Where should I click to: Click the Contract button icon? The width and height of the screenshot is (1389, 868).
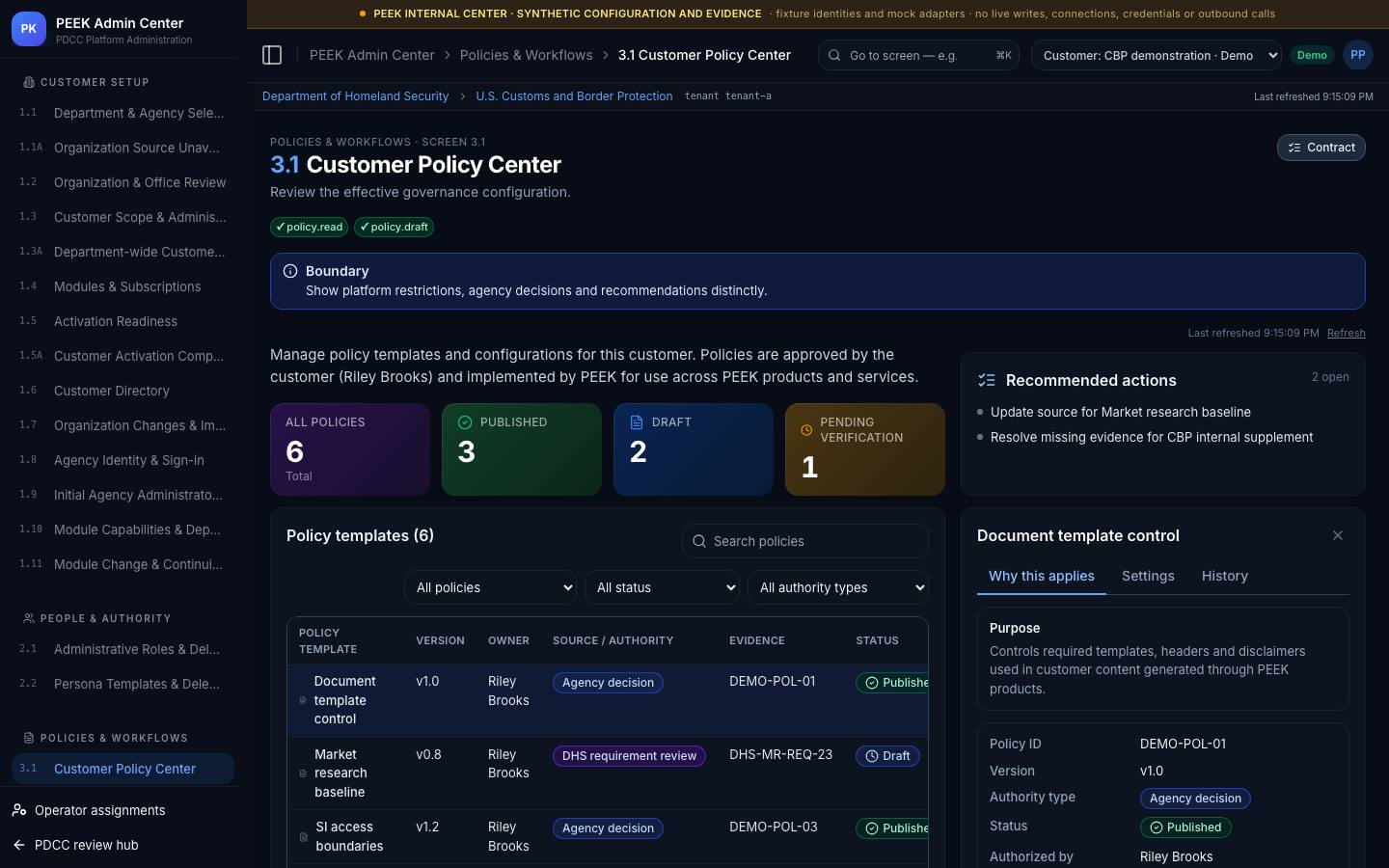click(1294, 148)
